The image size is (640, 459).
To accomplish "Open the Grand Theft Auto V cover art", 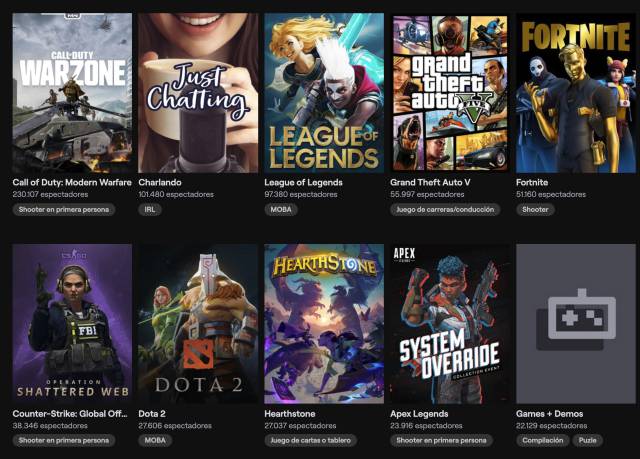I will 450,93.
